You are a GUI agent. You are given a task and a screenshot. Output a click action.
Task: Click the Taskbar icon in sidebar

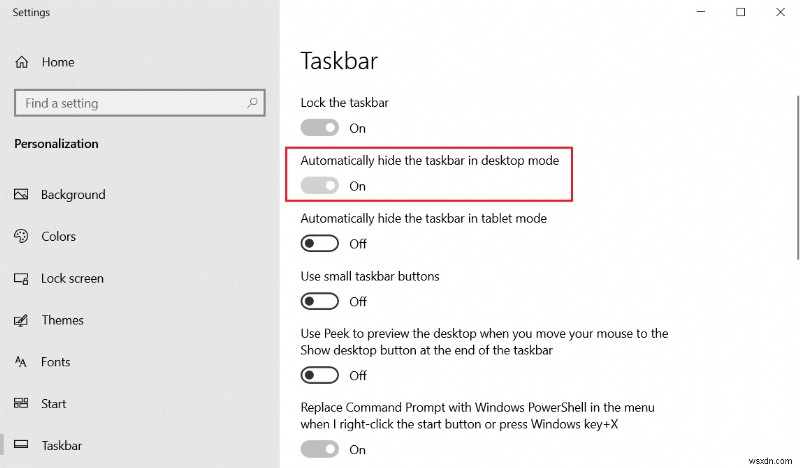22,446
